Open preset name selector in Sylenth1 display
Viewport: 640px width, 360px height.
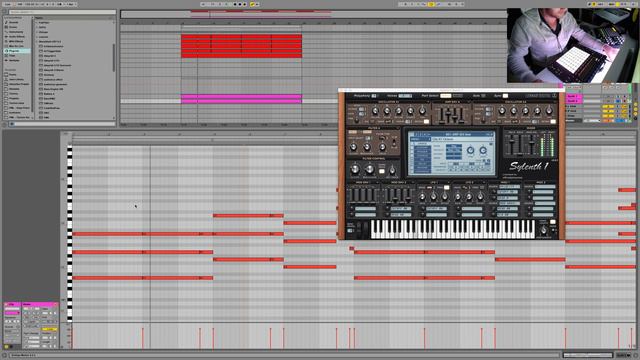[x=458, y=134]
